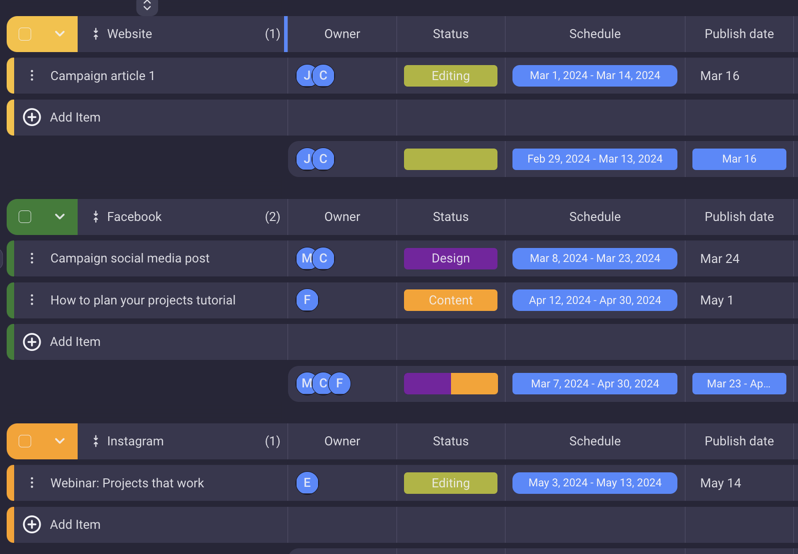Select Webinar: Projects that work item name
Viewport: 798px width, 554px height.
127,483
